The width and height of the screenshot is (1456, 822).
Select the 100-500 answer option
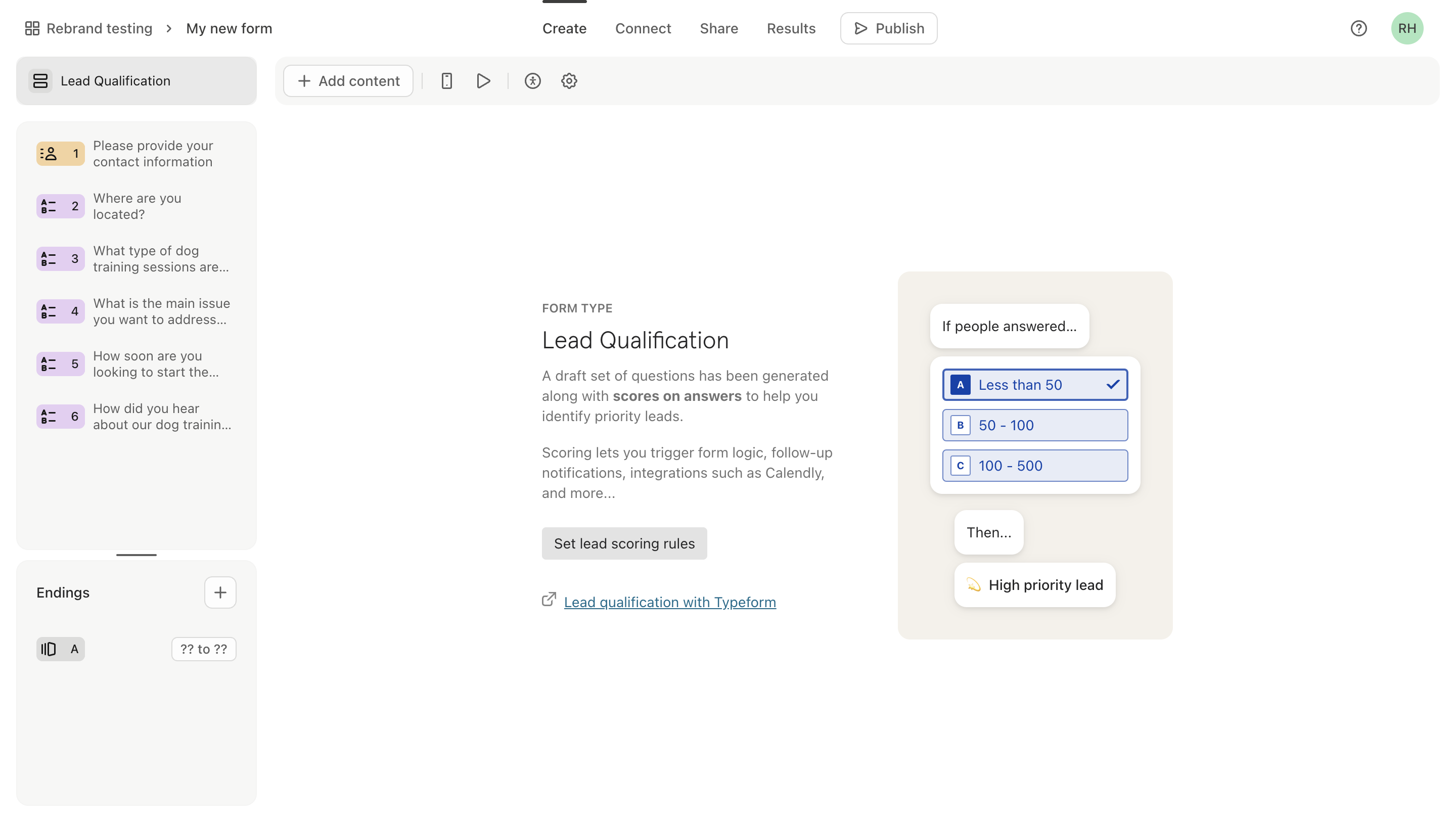pos(1034,465)
